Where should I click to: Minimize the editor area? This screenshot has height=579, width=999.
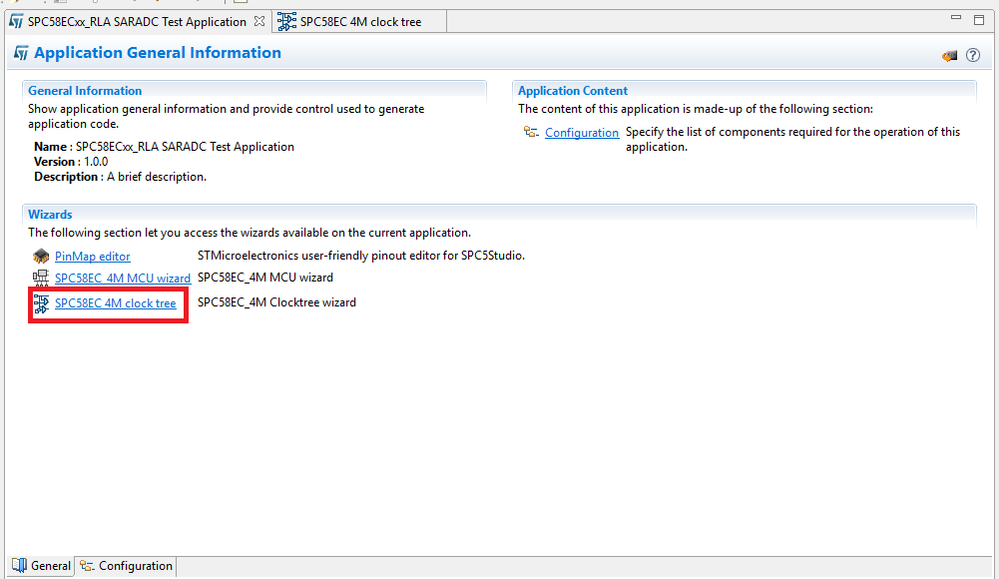click(956, 18)
